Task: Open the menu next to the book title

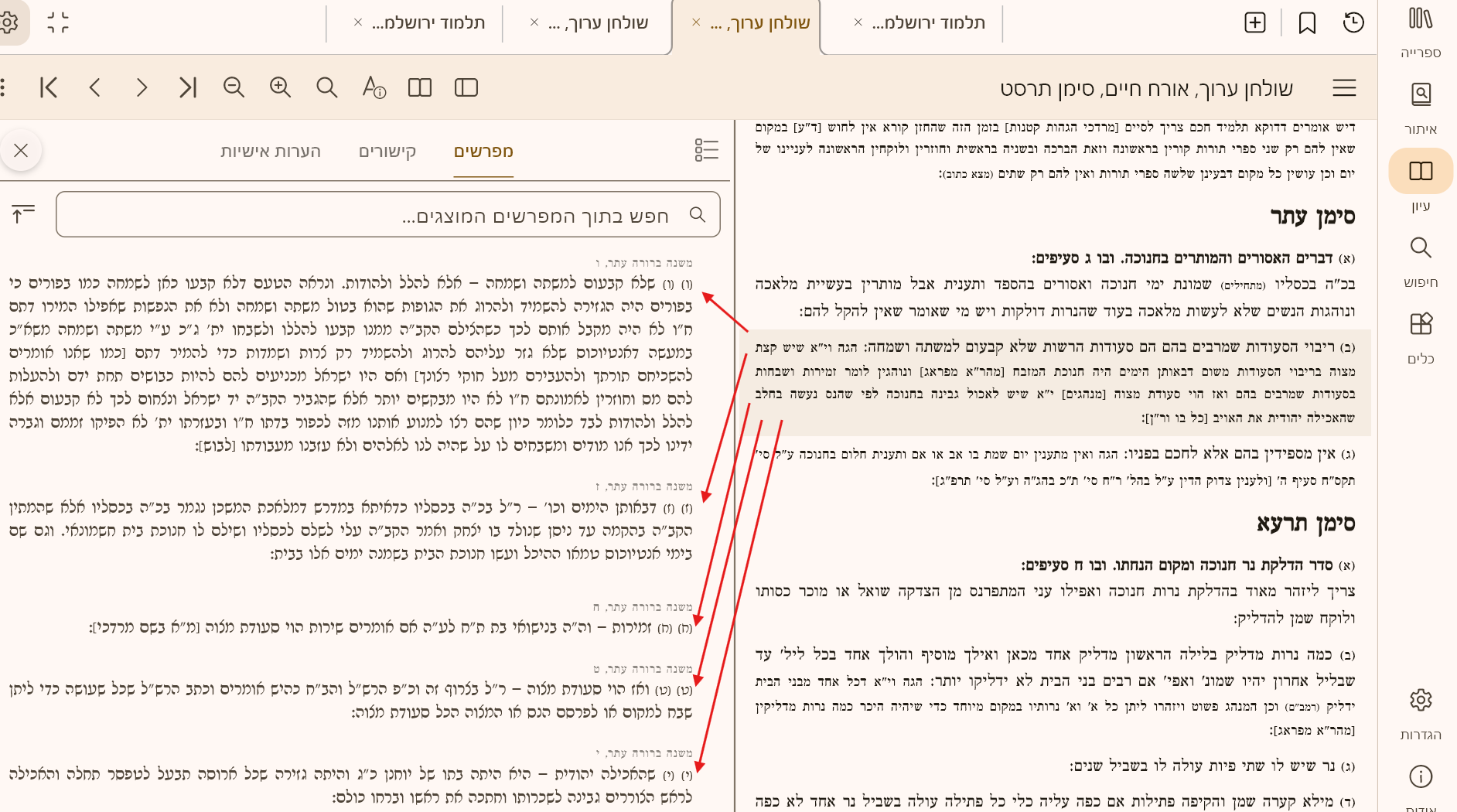Action: coord(1344,88)
